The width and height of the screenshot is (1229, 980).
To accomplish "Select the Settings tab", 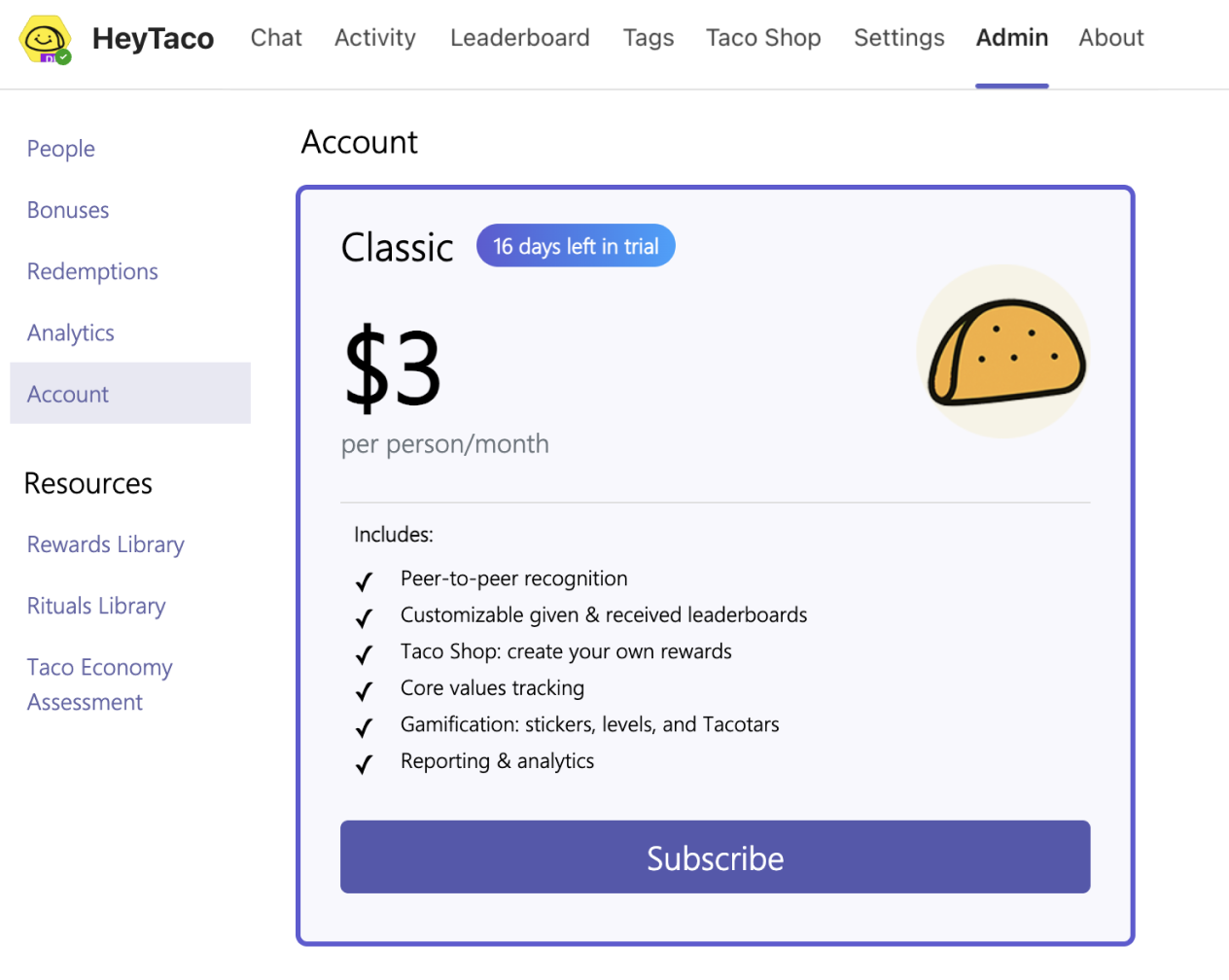I will click(x=899, y=38).
